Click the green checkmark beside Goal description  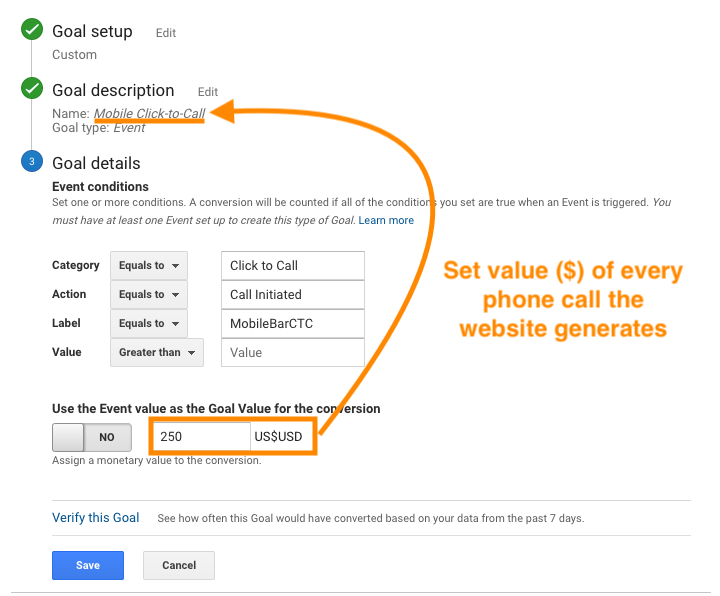pos(31,90)
